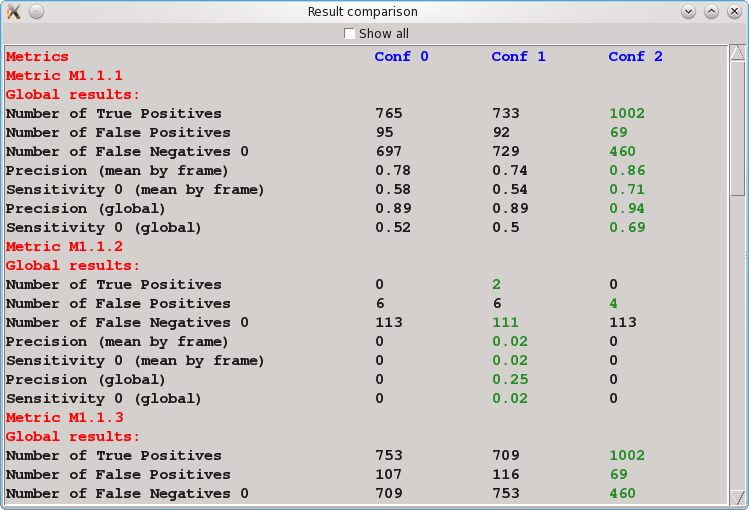Select the Metric M1.1.3 heading
This screenshot has width=749, height=510.
64,417
